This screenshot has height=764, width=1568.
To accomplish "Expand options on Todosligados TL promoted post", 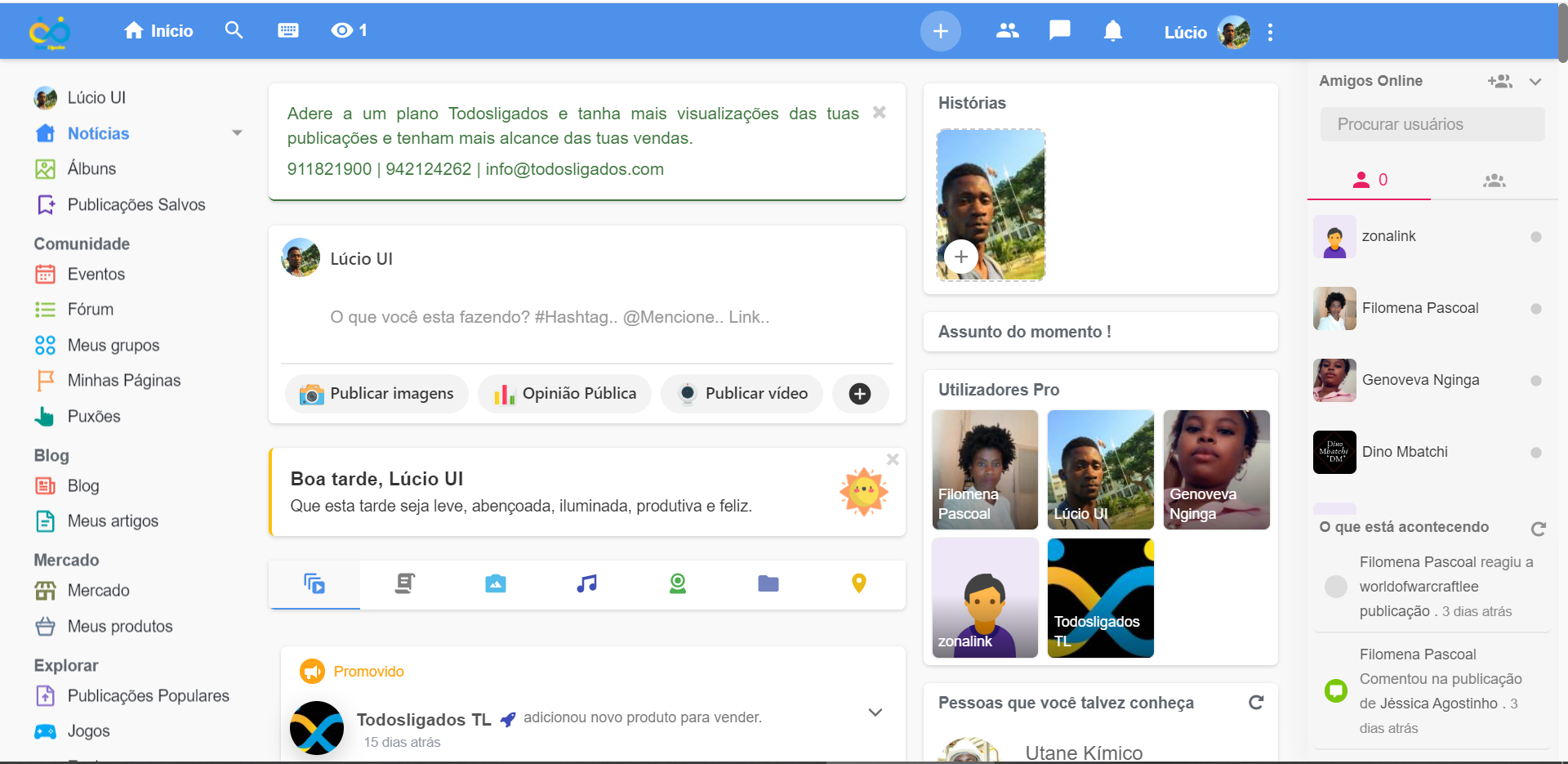I will tap(875, 713).
